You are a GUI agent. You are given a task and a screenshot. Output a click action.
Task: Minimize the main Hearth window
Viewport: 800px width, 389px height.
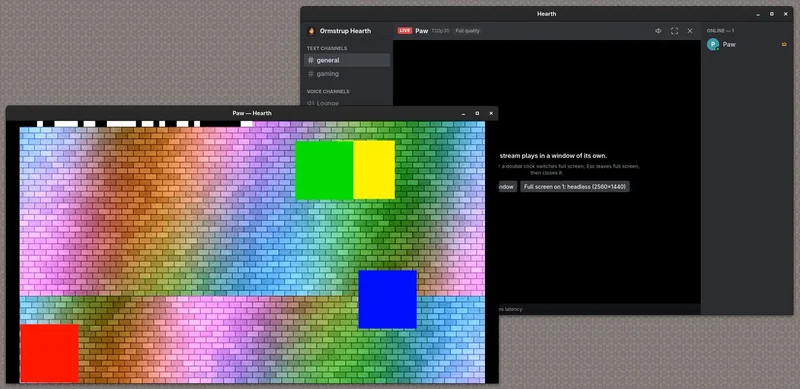(758, 14)
